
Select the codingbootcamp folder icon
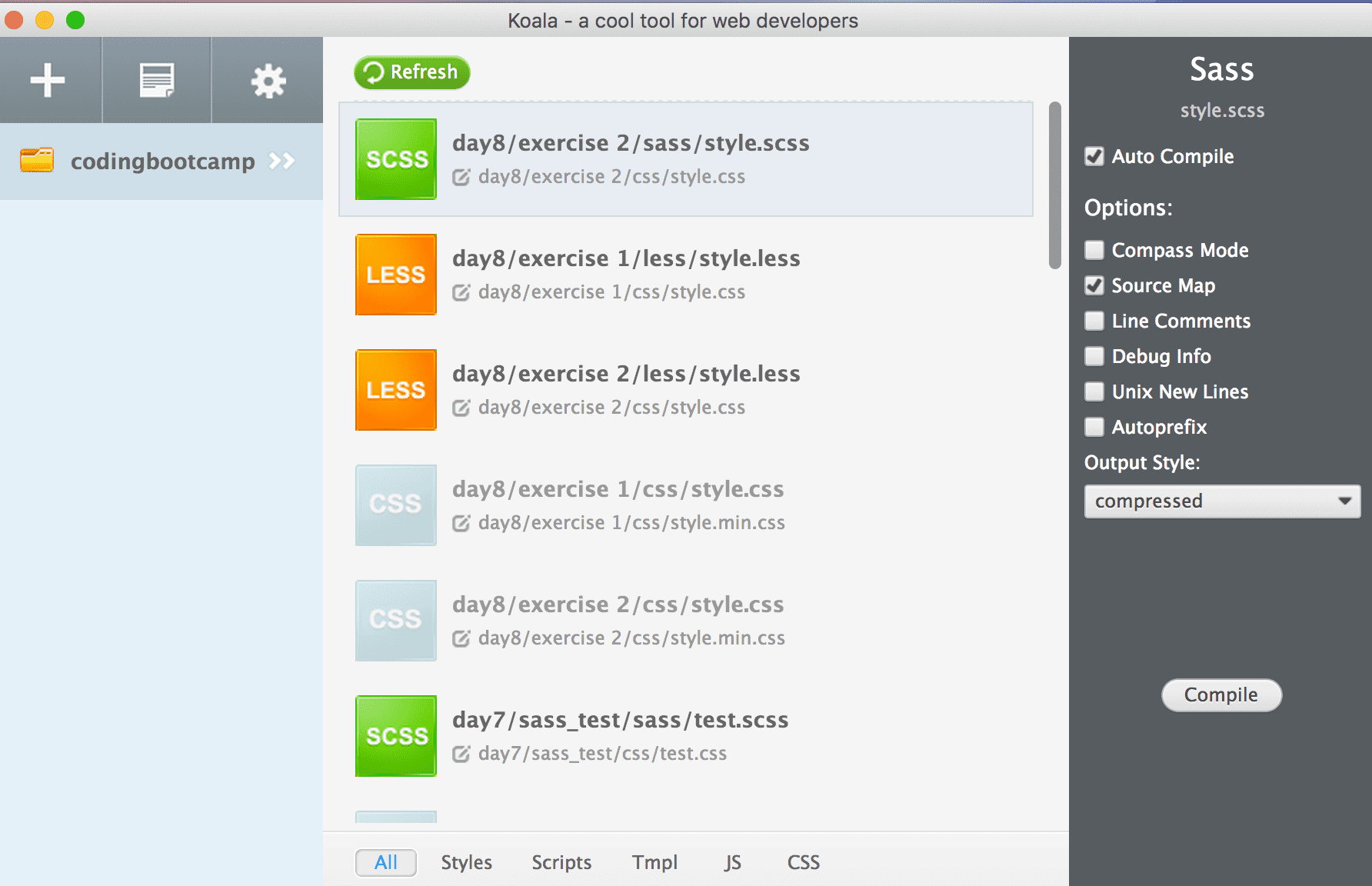click(37, 160)
